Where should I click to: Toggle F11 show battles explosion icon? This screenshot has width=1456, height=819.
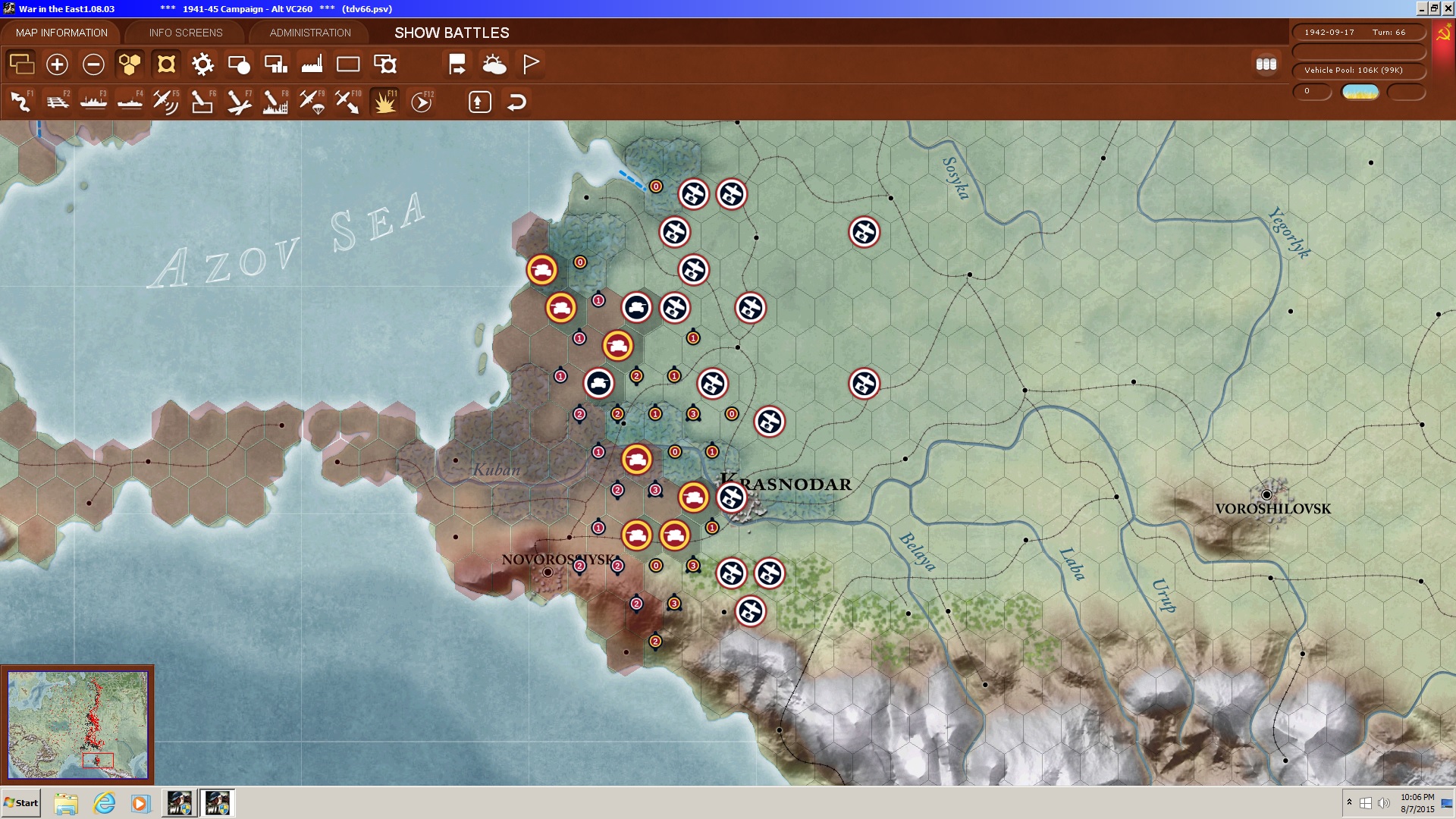[384, 102]
